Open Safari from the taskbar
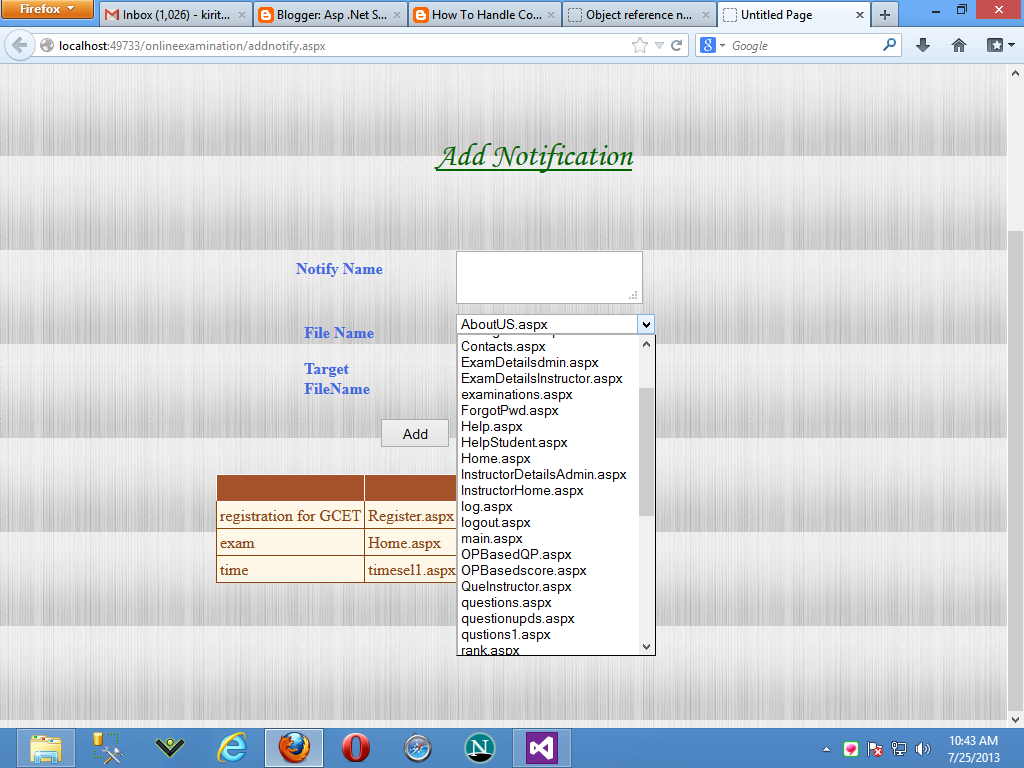 point(417,747)
